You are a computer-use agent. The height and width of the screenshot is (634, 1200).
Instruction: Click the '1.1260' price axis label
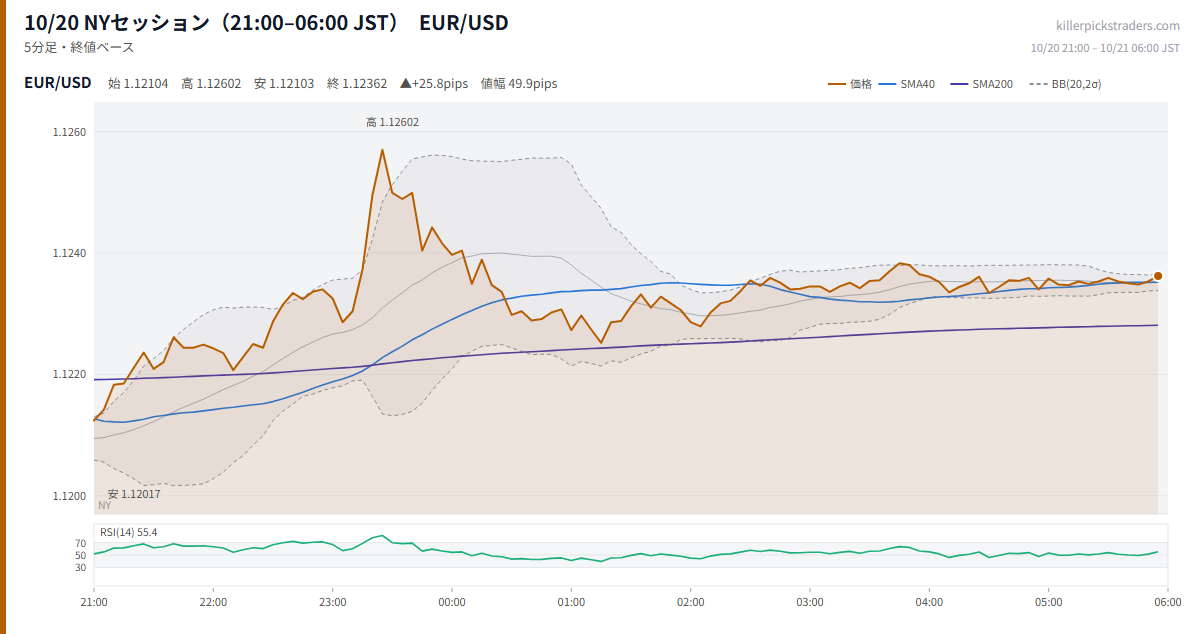click(69, 132)
